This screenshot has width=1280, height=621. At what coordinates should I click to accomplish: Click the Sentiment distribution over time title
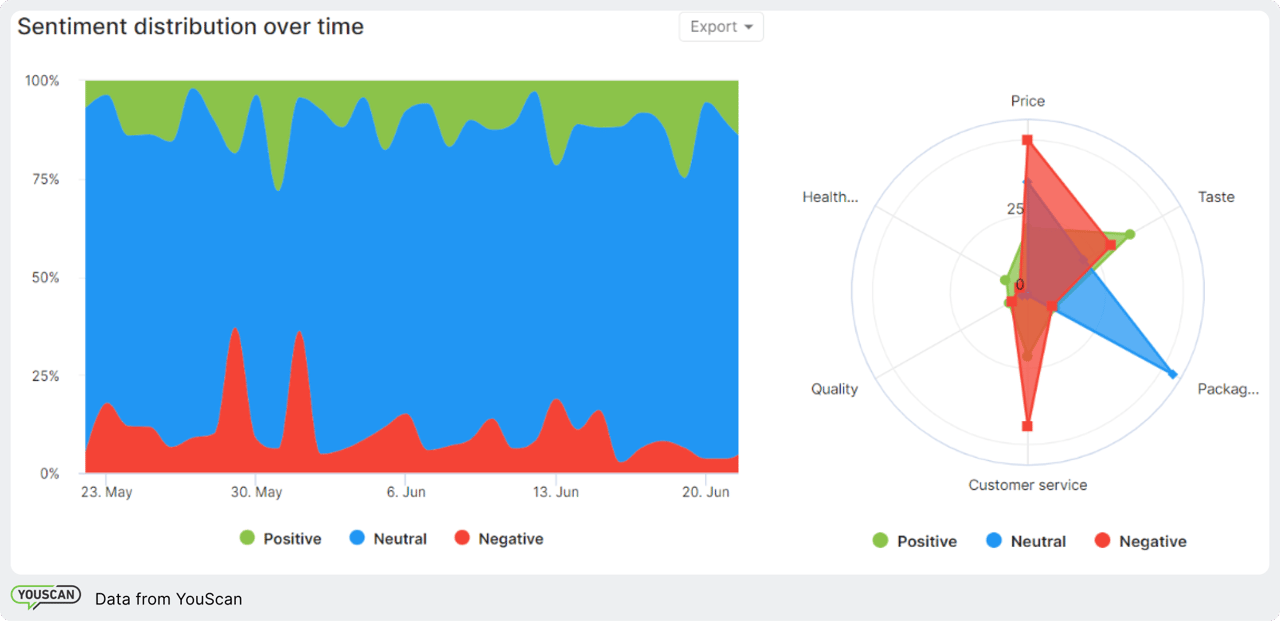(x=190, y=26)
